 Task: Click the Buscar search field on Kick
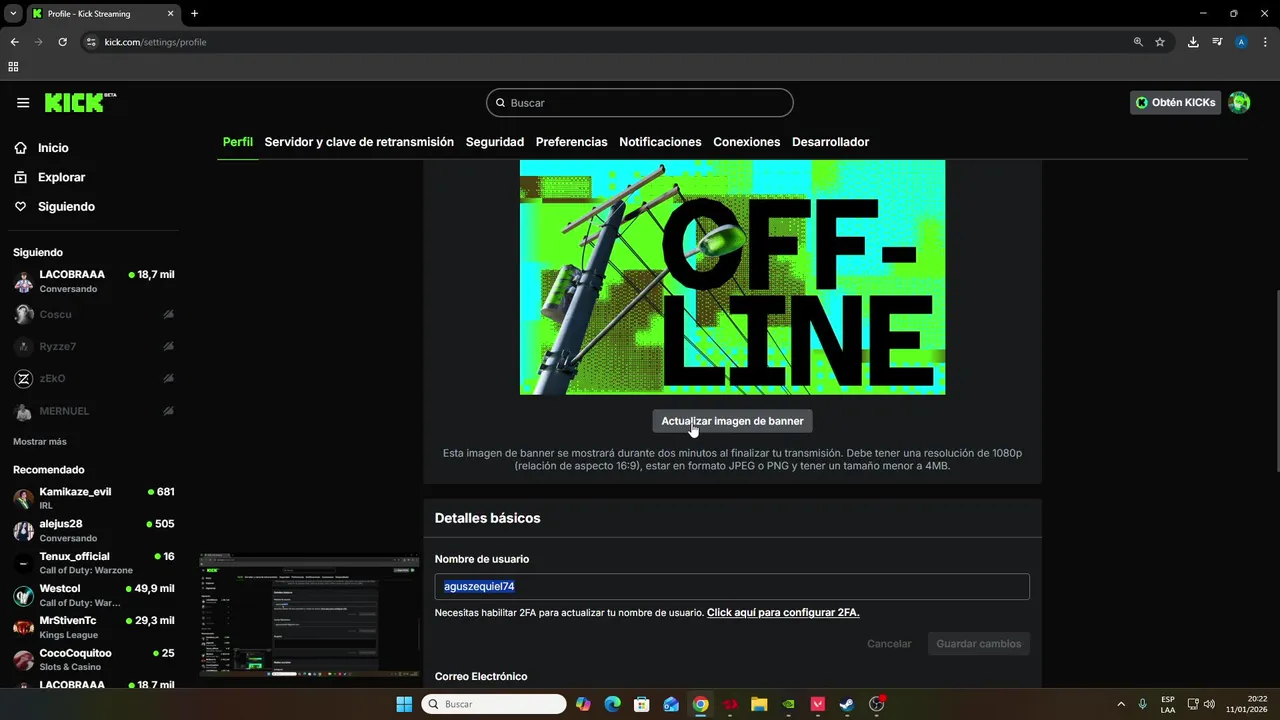click(x=639, y=103)
